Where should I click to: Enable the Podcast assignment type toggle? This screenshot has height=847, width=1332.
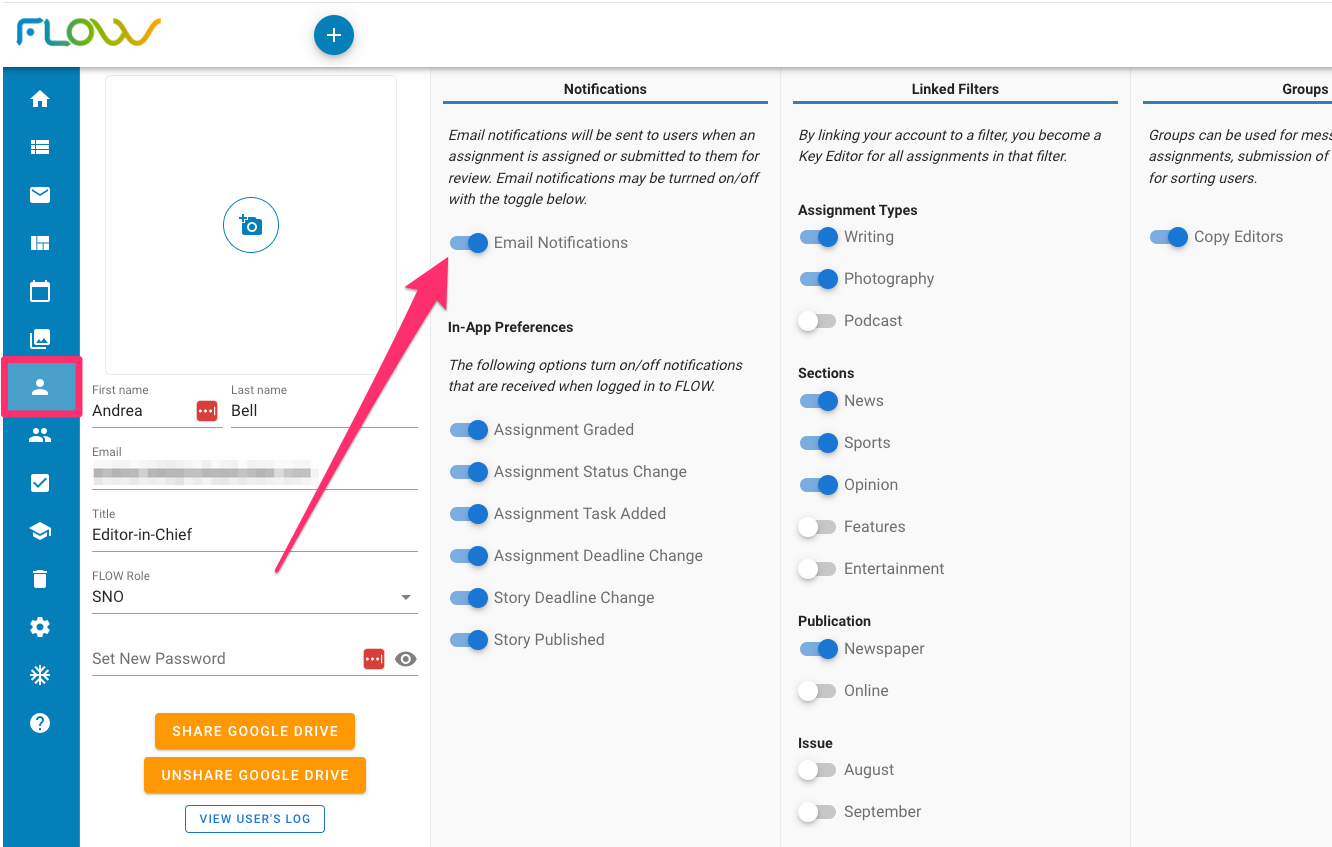pyautogui.click(x=817, y=321)
